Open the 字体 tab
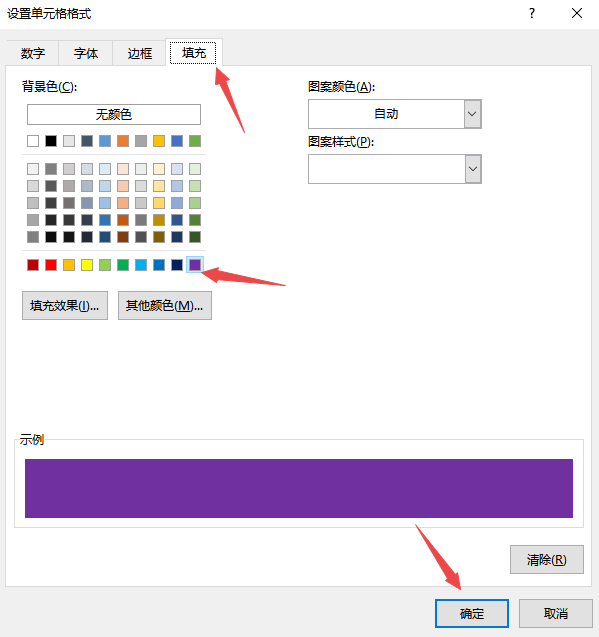 (86, 53)
